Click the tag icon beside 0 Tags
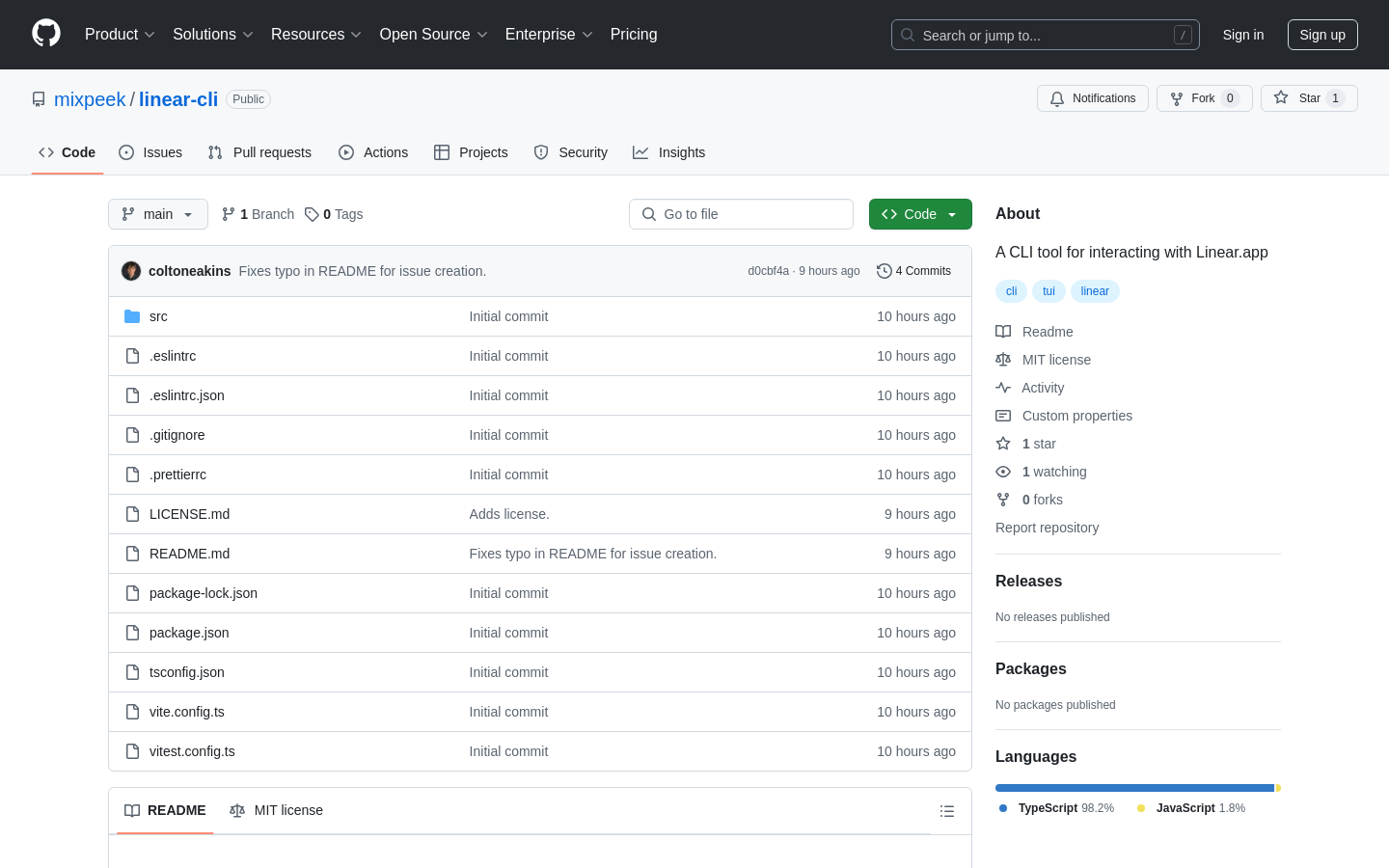Viewport: 1389px width, 868px height. point(312,214)
